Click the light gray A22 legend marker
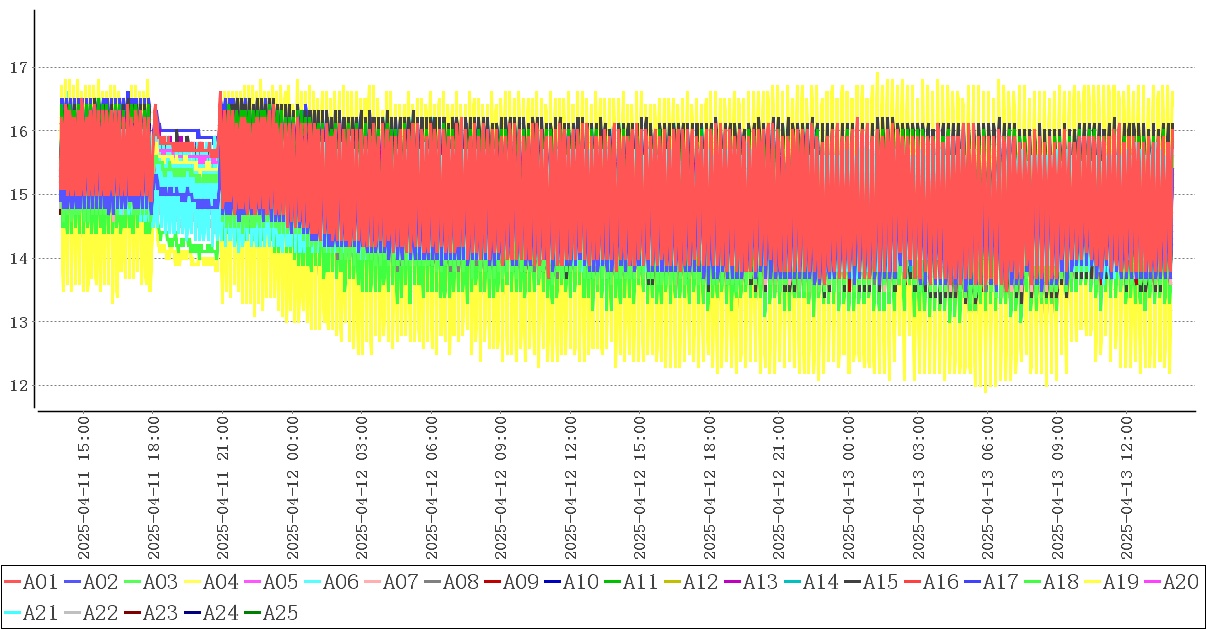 (x=72, y=612)
